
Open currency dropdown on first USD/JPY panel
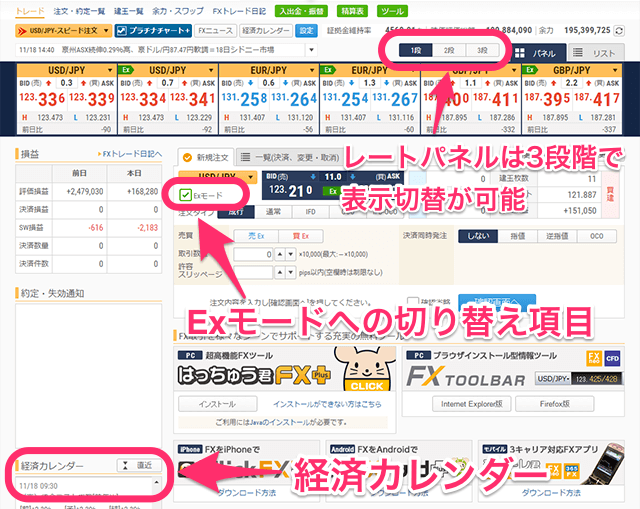click(x=110, y=70)
